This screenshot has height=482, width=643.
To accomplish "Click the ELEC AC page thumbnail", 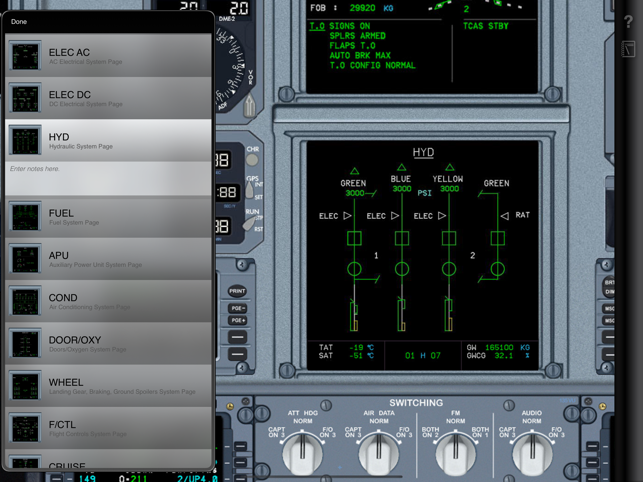I will pyautogui.click(x=25, y=55).
